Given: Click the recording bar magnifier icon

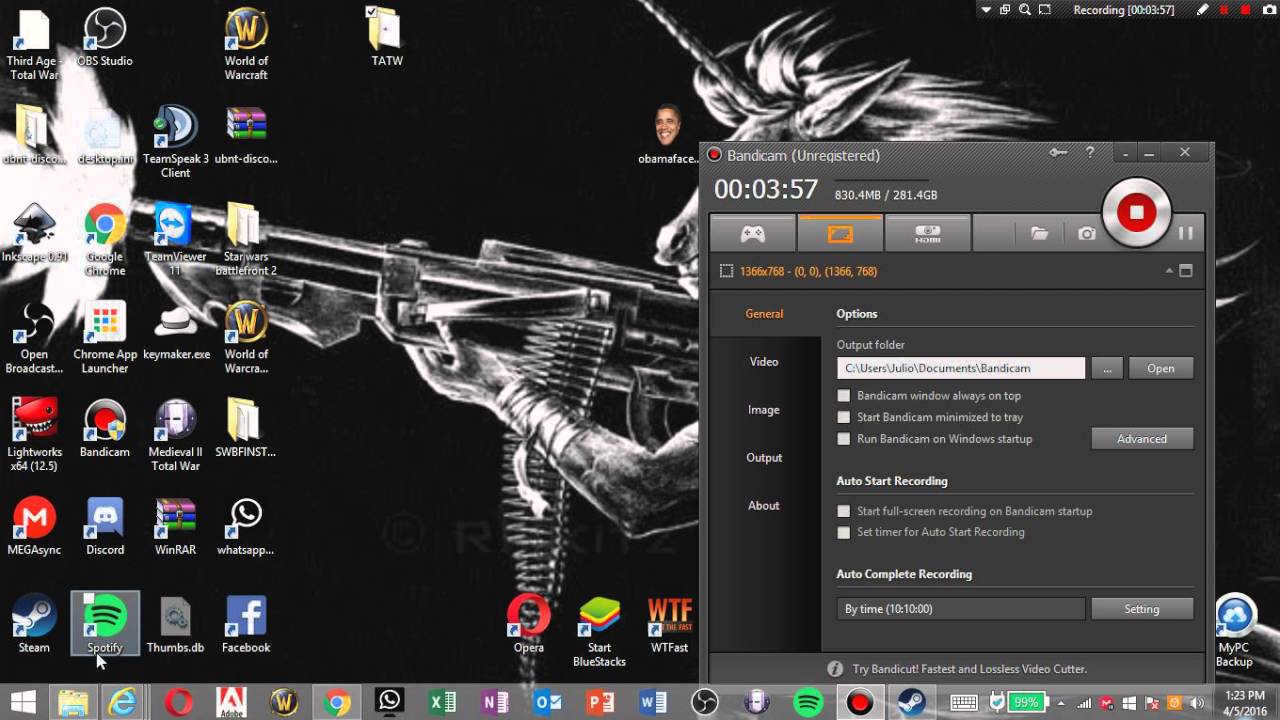Looking at the screenshot, I should [1025, 10].
